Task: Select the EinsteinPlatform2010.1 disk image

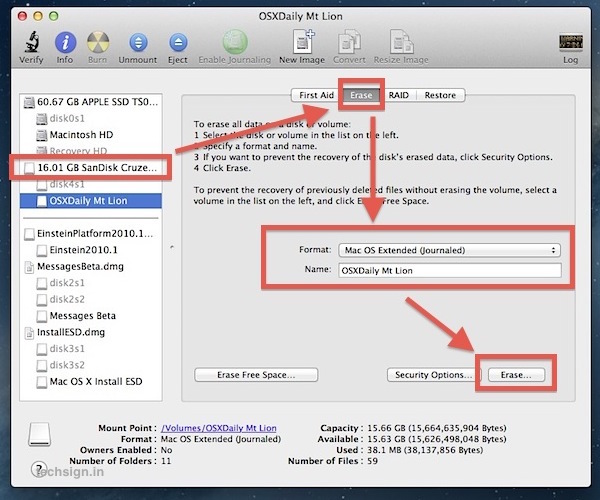Action: click(x=91, y=234)
